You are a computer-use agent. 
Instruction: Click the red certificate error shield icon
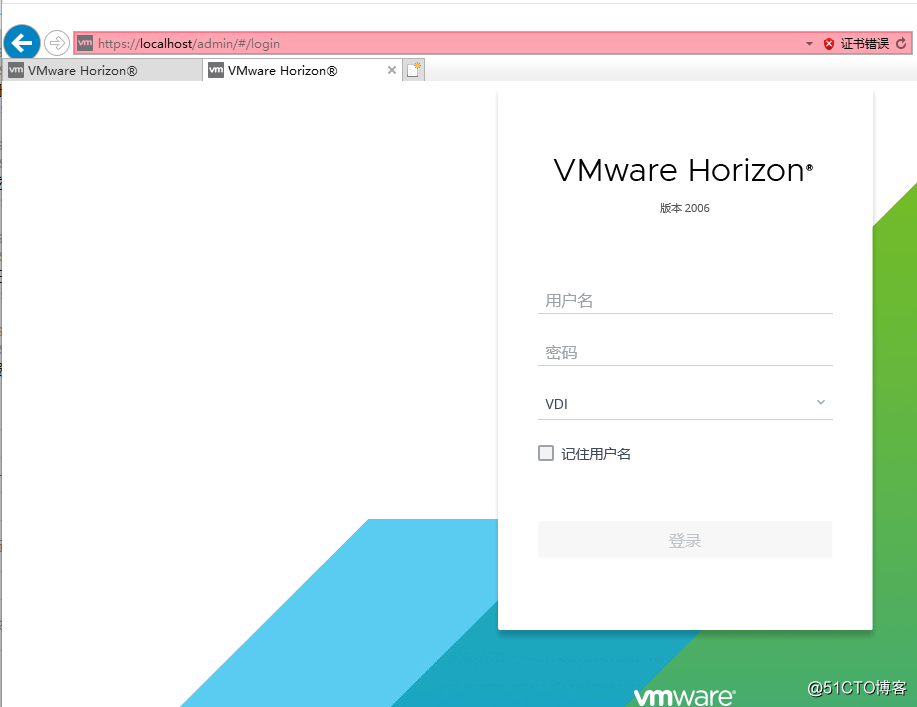pos(829,43)
